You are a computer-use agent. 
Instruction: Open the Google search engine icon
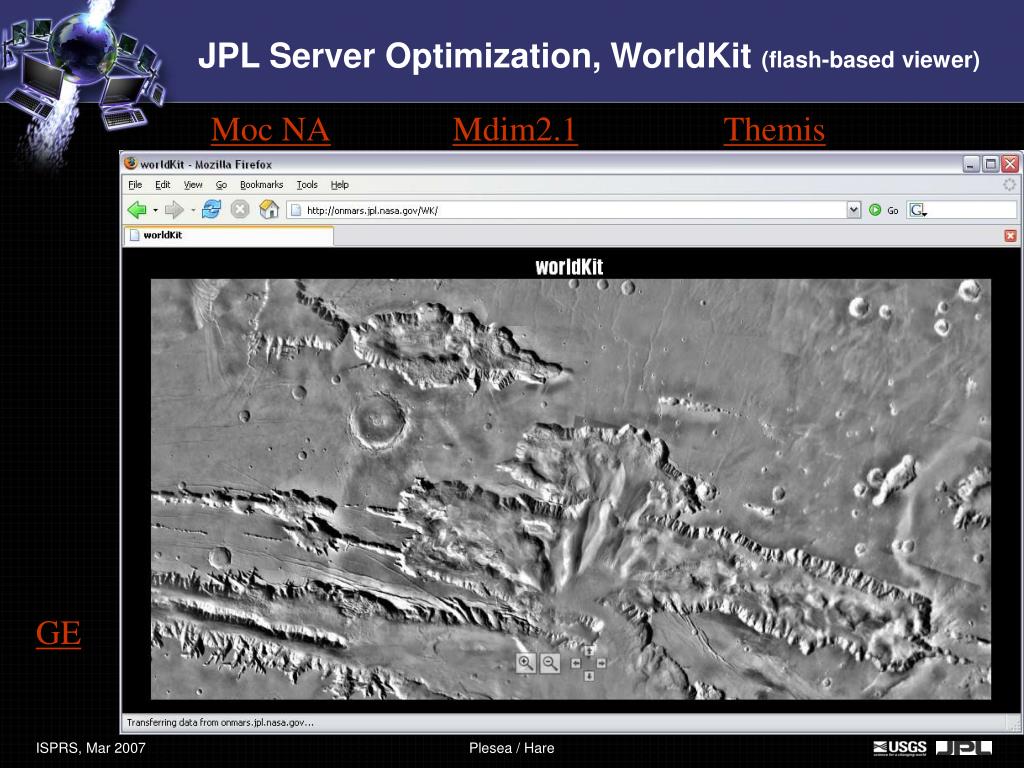918,210
